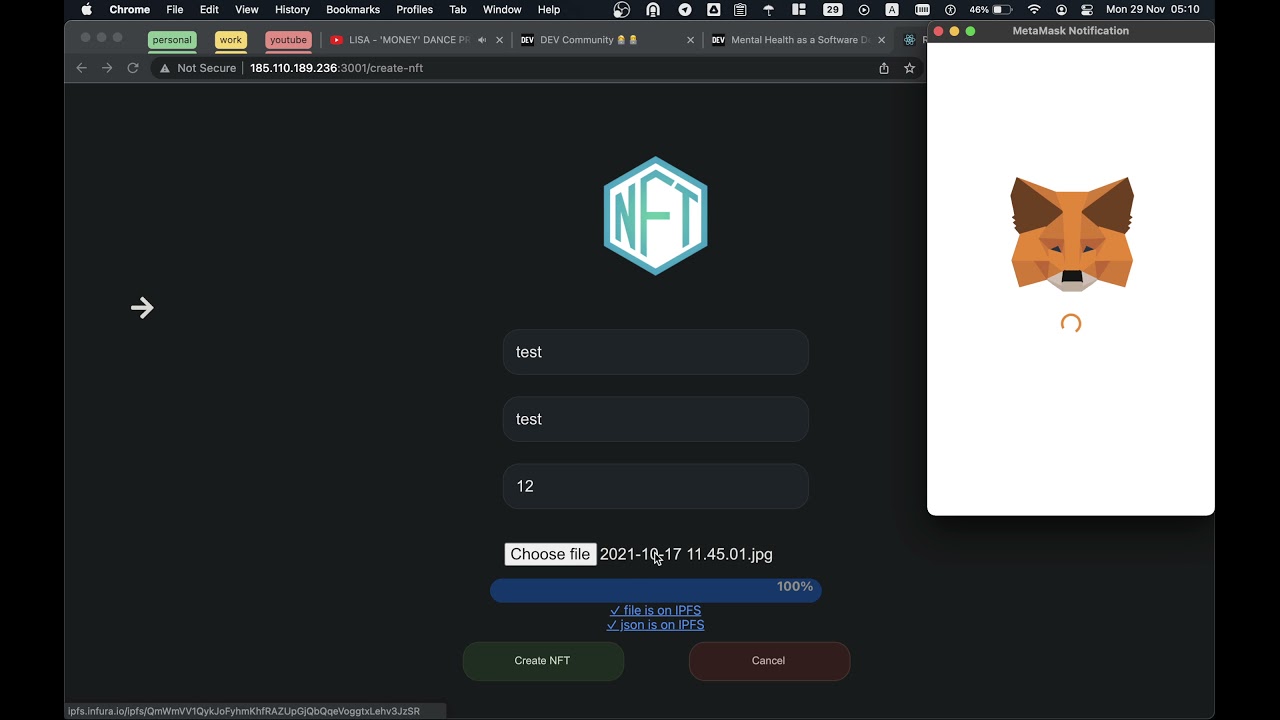Open the clipboard menu bar icon
Image resolution: width=1280 pixels, height=720 pixels.
pos(740,10)
